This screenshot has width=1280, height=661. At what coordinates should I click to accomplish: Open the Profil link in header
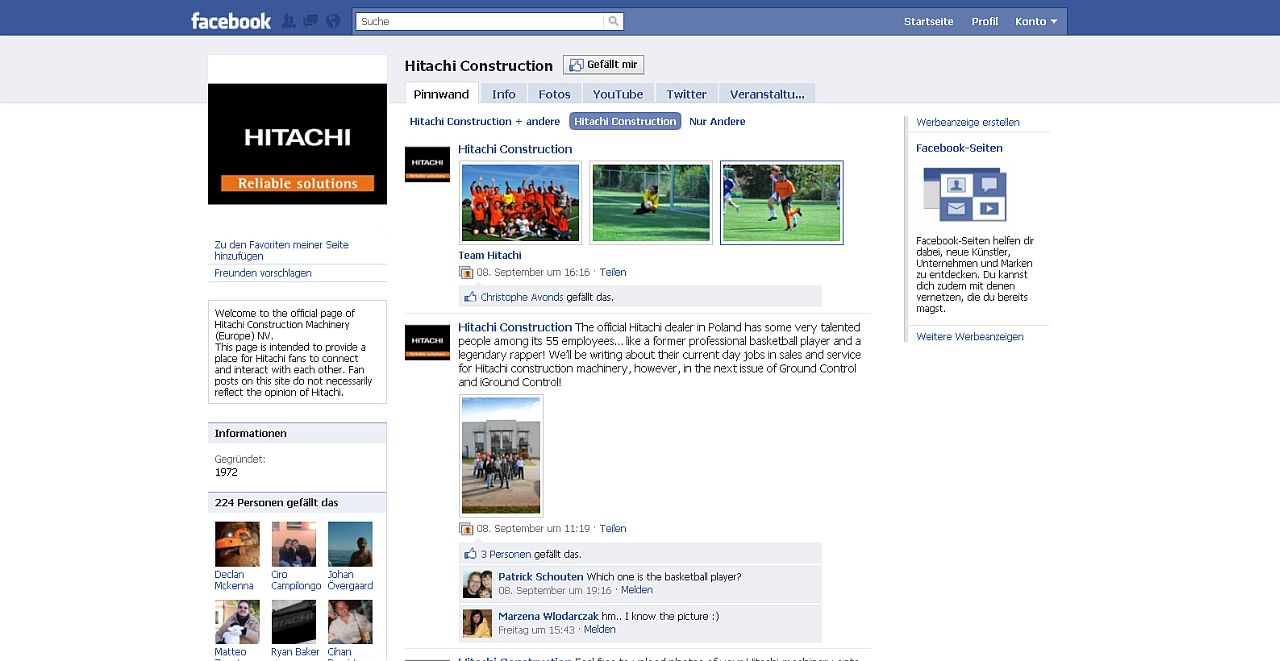point(984,22)
